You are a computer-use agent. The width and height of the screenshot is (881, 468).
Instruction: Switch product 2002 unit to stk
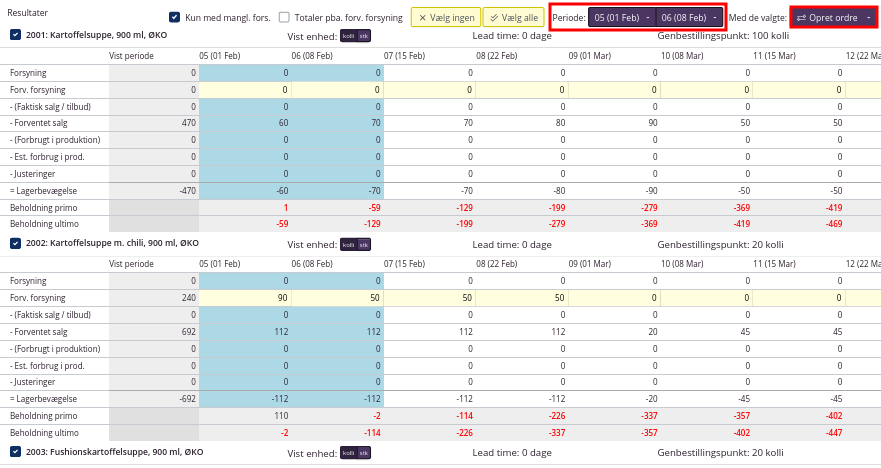click(x=364, y=244)
